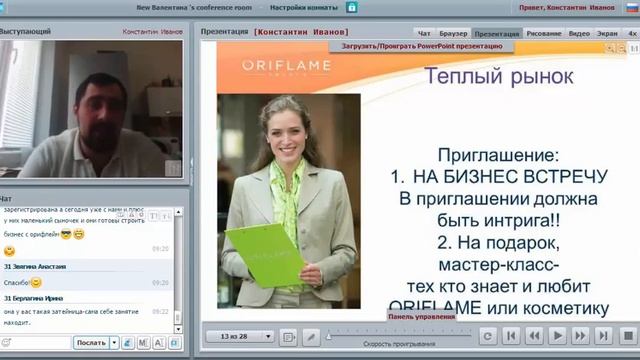Click Загрузить/Проиграть PowerPoint презентацию button

pyautogui.click(x=422, y=46)
